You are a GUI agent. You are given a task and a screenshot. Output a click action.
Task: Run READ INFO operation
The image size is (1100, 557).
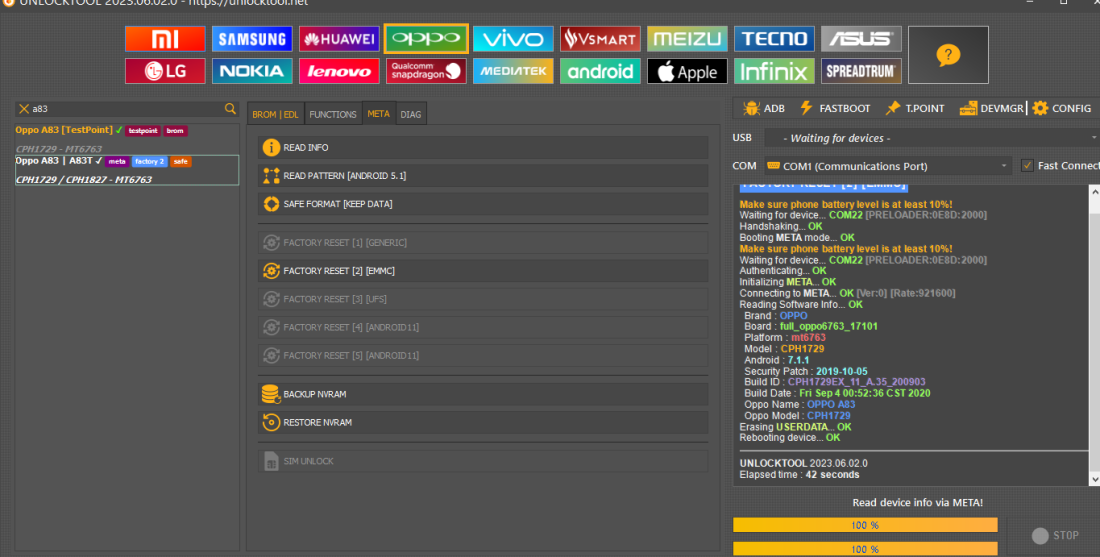tap(483, 147)
